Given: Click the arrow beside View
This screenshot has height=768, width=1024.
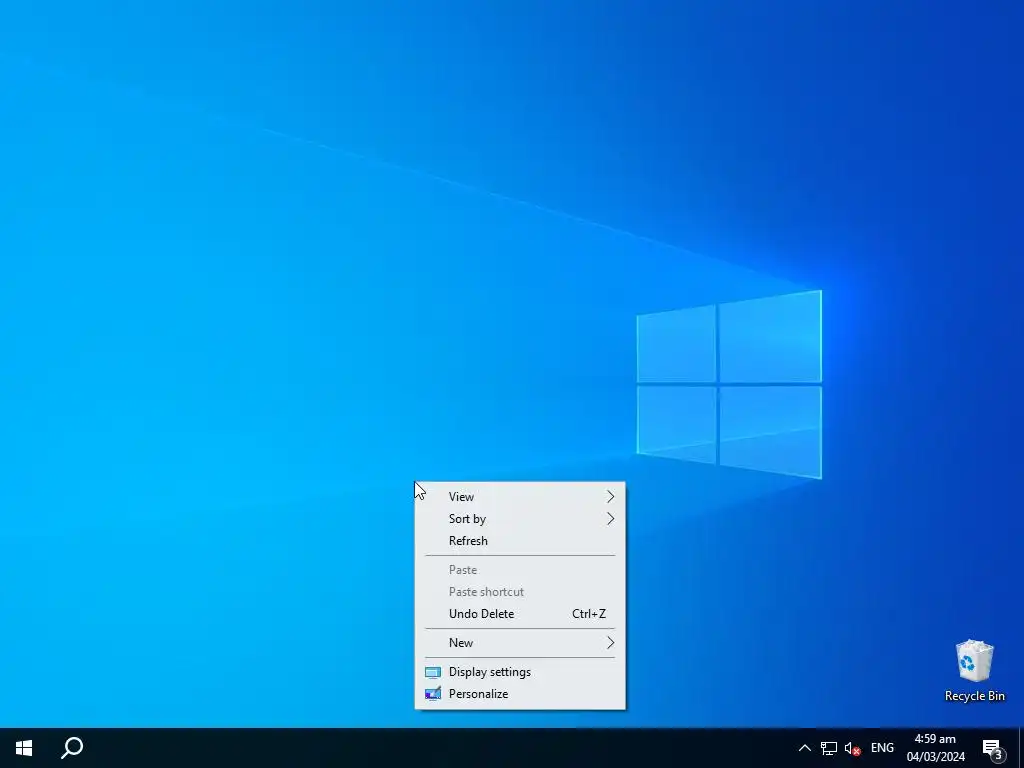Looking at the screenshot, I should click(x=610, y=497).
